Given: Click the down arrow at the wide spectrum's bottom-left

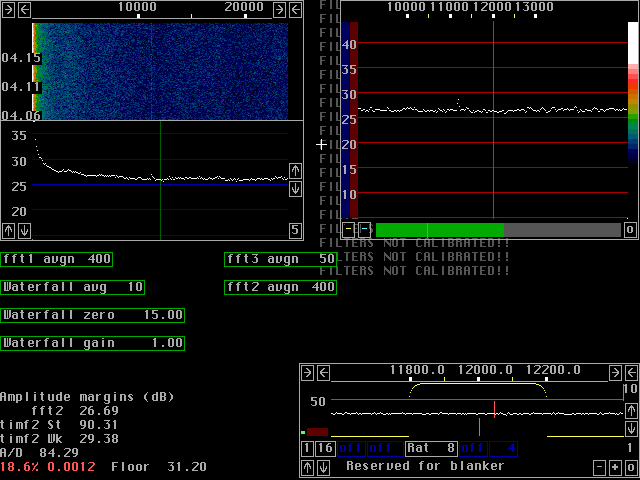Looking at the screenshot, I should 24,231.
